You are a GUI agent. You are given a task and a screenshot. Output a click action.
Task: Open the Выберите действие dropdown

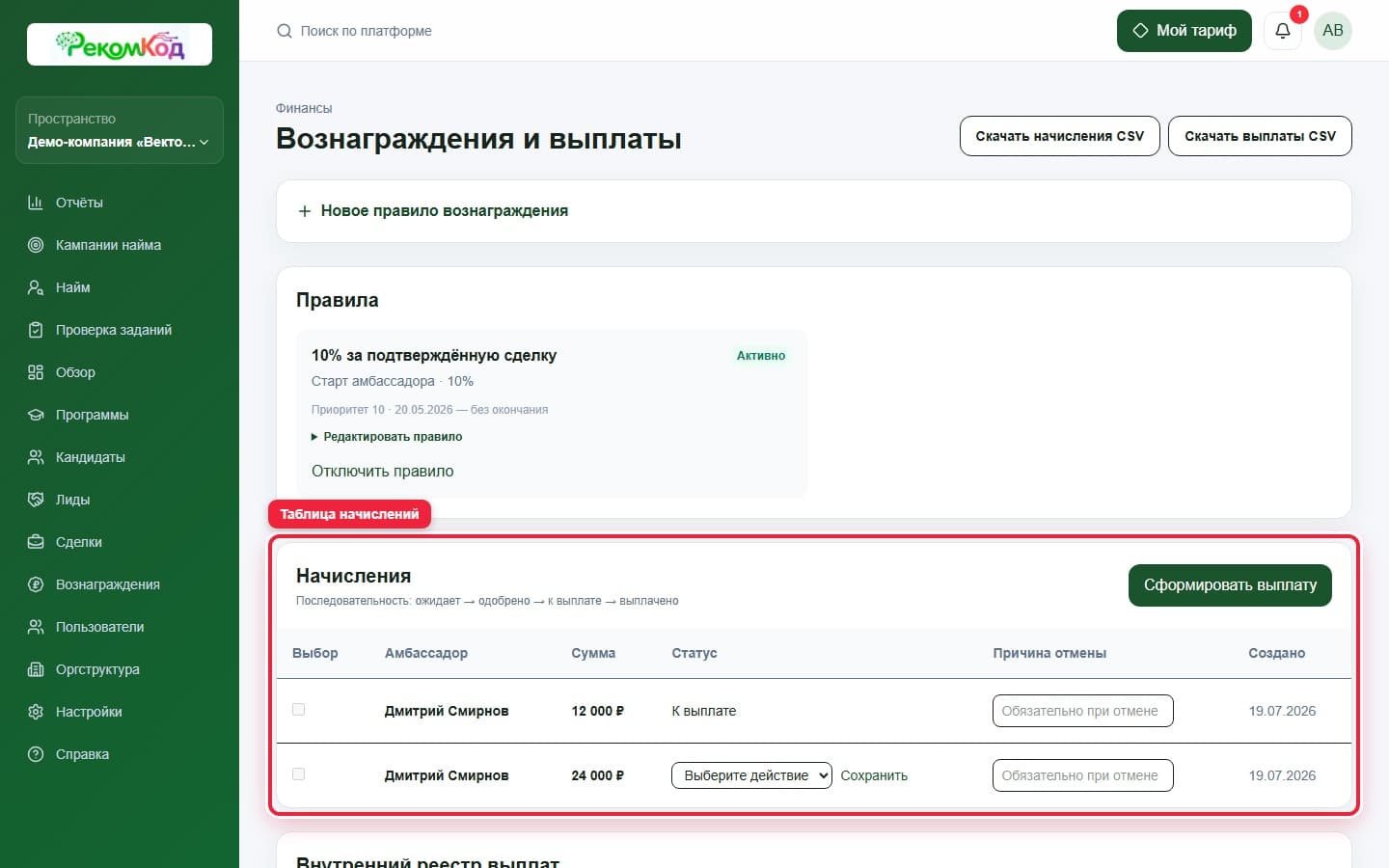[x=751, y=775]
